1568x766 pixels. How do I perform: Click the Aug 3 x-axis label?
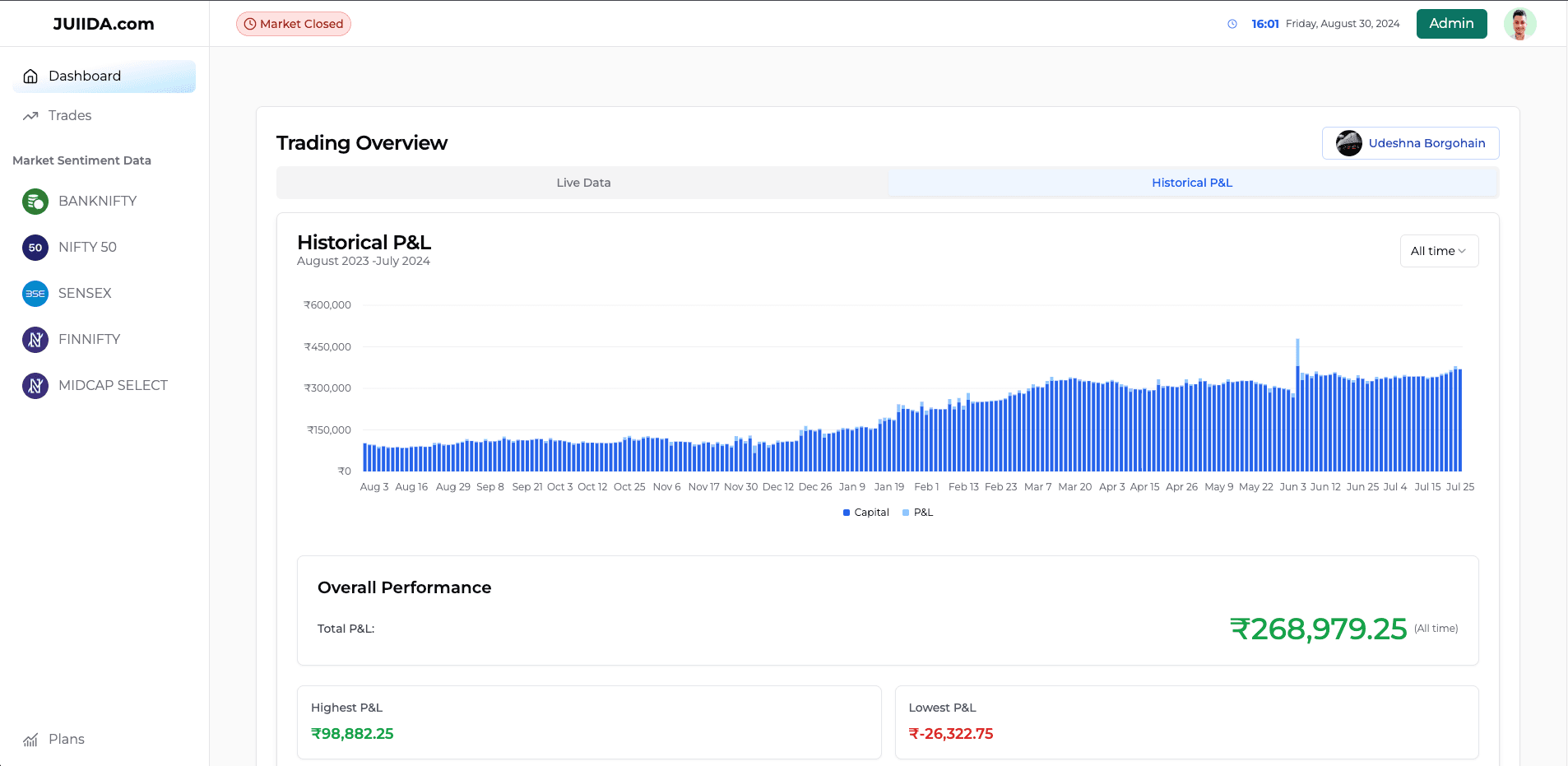tap(374, 487)
